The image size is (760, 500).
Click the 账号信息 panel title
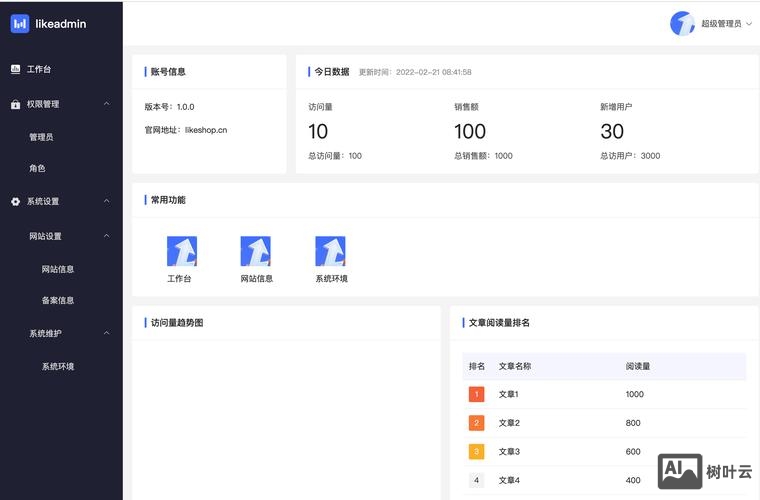pos(168,72)
